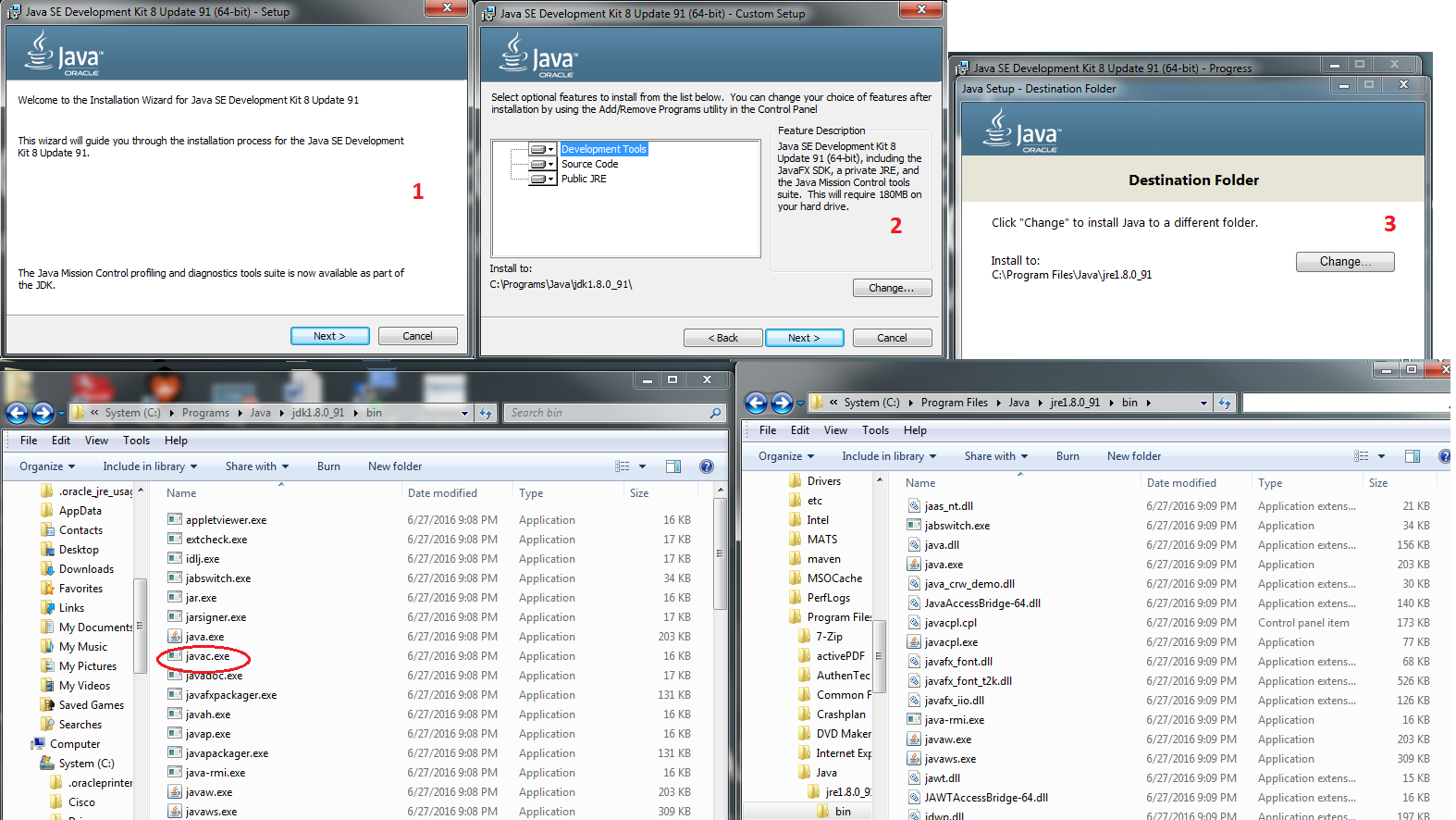Open Share with dropdown in jre bin window
Screen dimensions: 1456x820
pyautogui.click(x=996, y=456)
